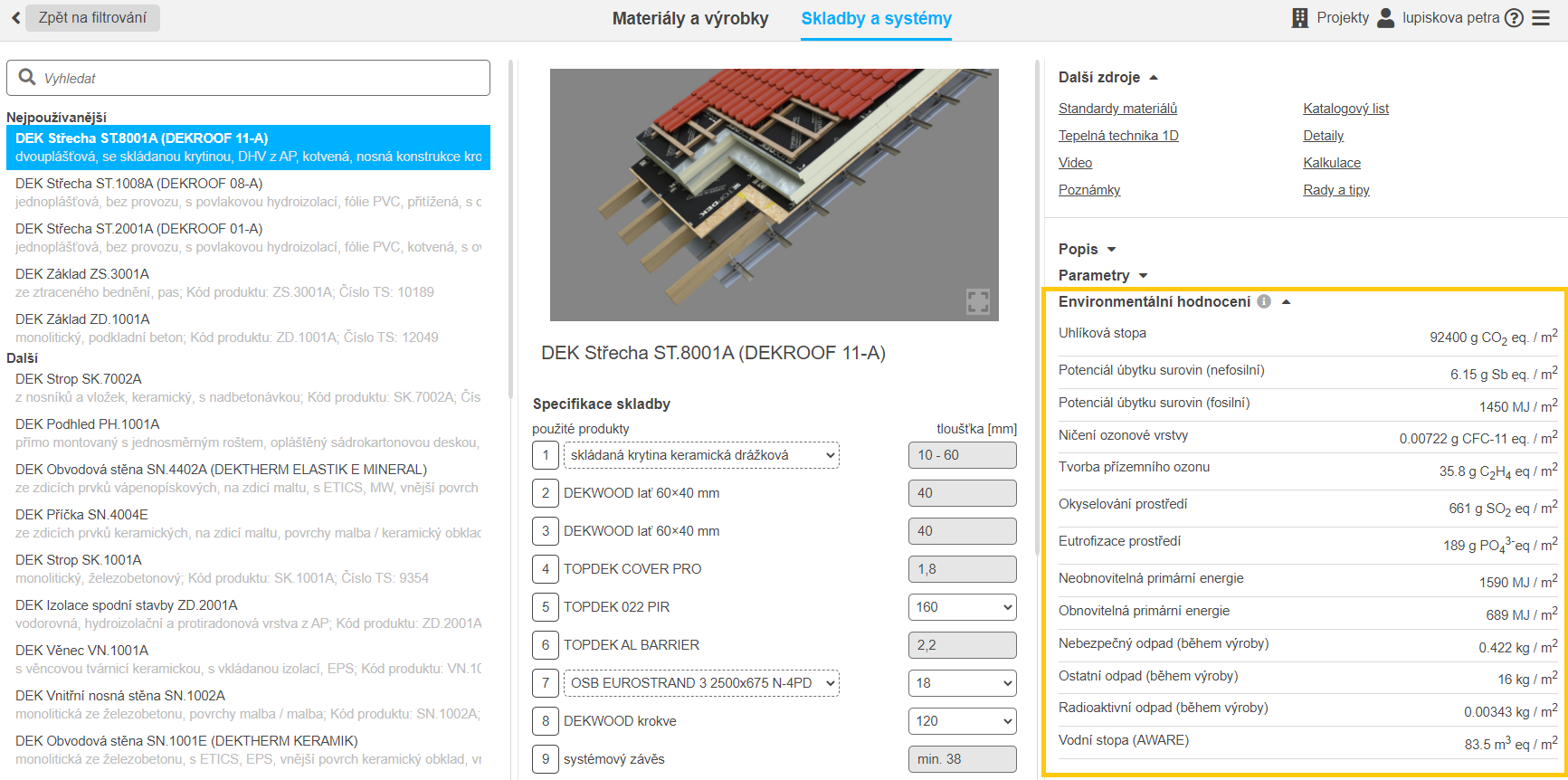The width and height of the screenshot is (1568, 780).
Task: Open the Kalkulace link
Action: pyautogui.click(x=1332, y=163)
